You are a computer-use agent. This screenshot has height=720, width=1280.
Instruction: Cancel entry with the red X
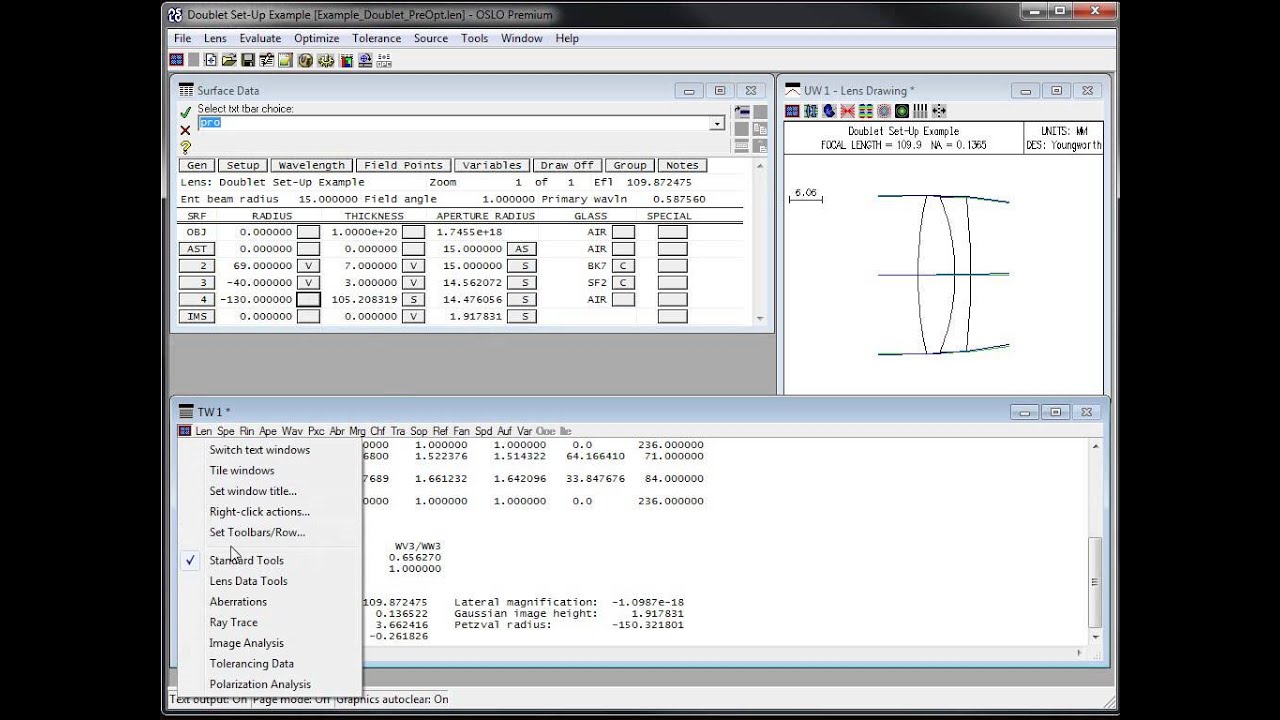(x=185, y=130)
